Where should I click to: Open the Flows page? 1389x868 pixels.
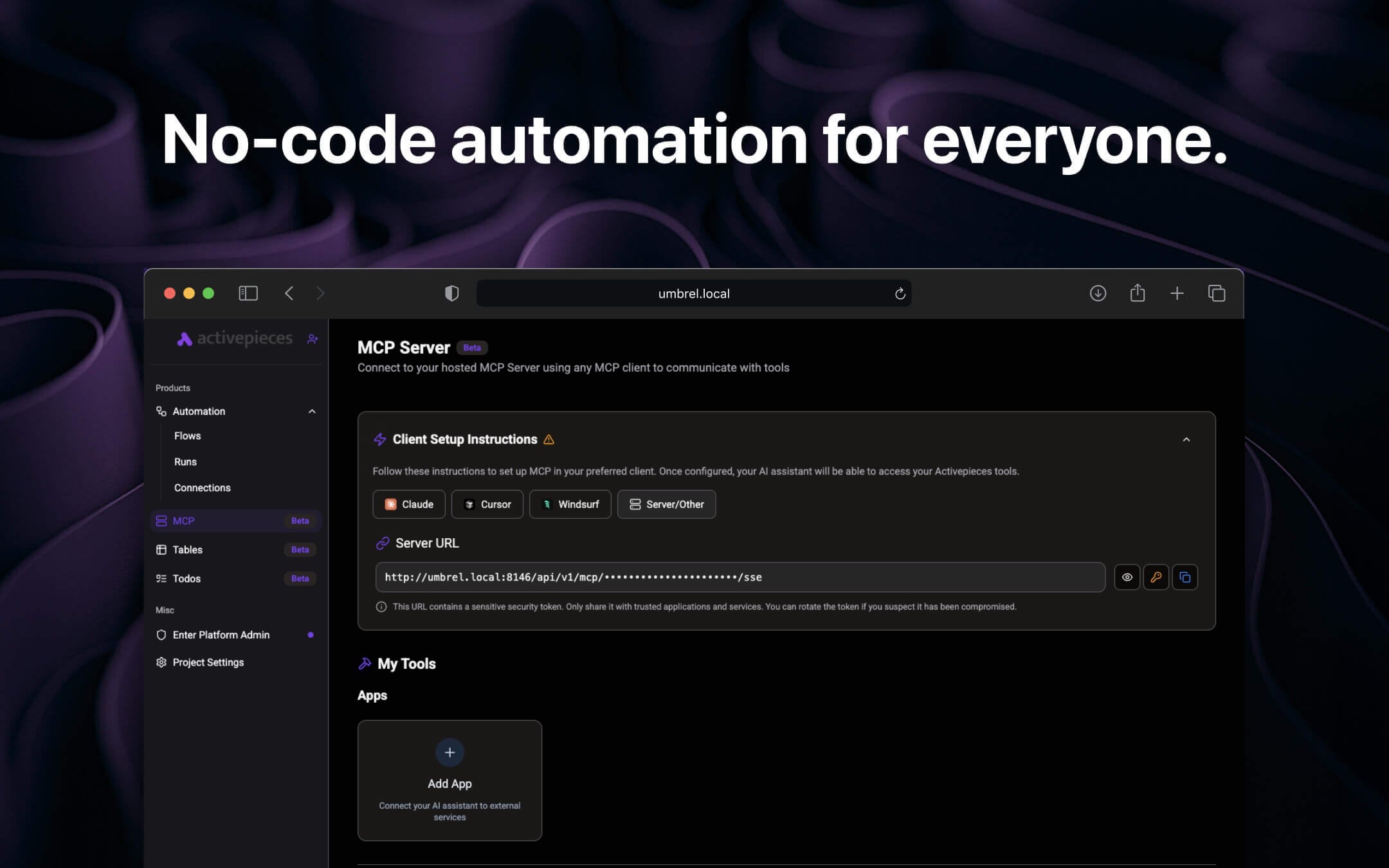[187, 435]
